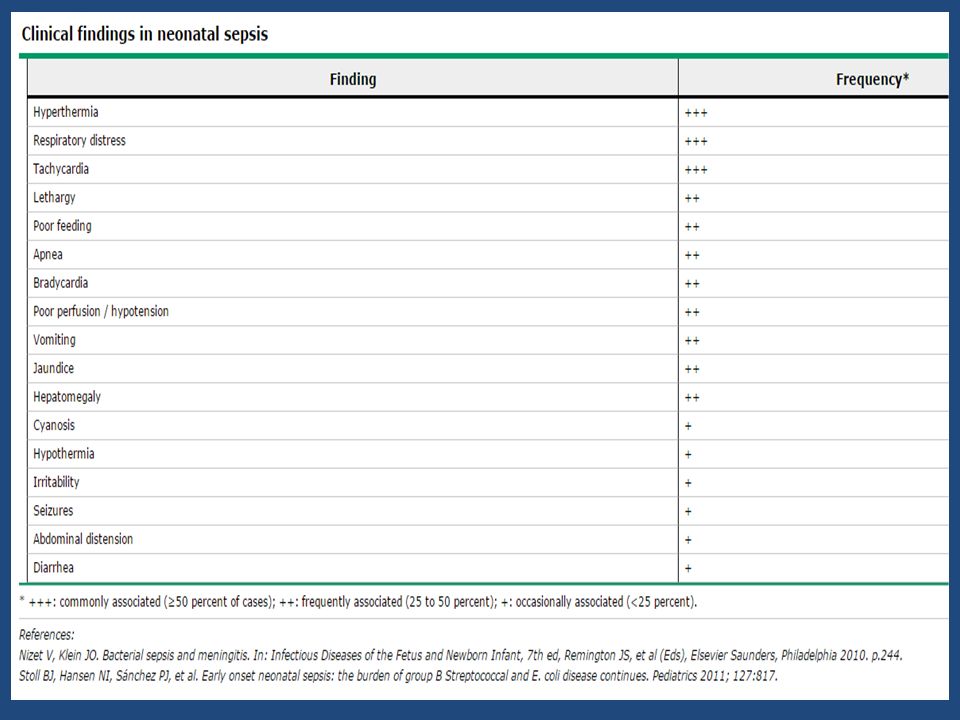Image resolution: width=960 pixels, height=720 pixels.
Task: Click the ++ frequency for Lethargy
Action: [692, 198]
